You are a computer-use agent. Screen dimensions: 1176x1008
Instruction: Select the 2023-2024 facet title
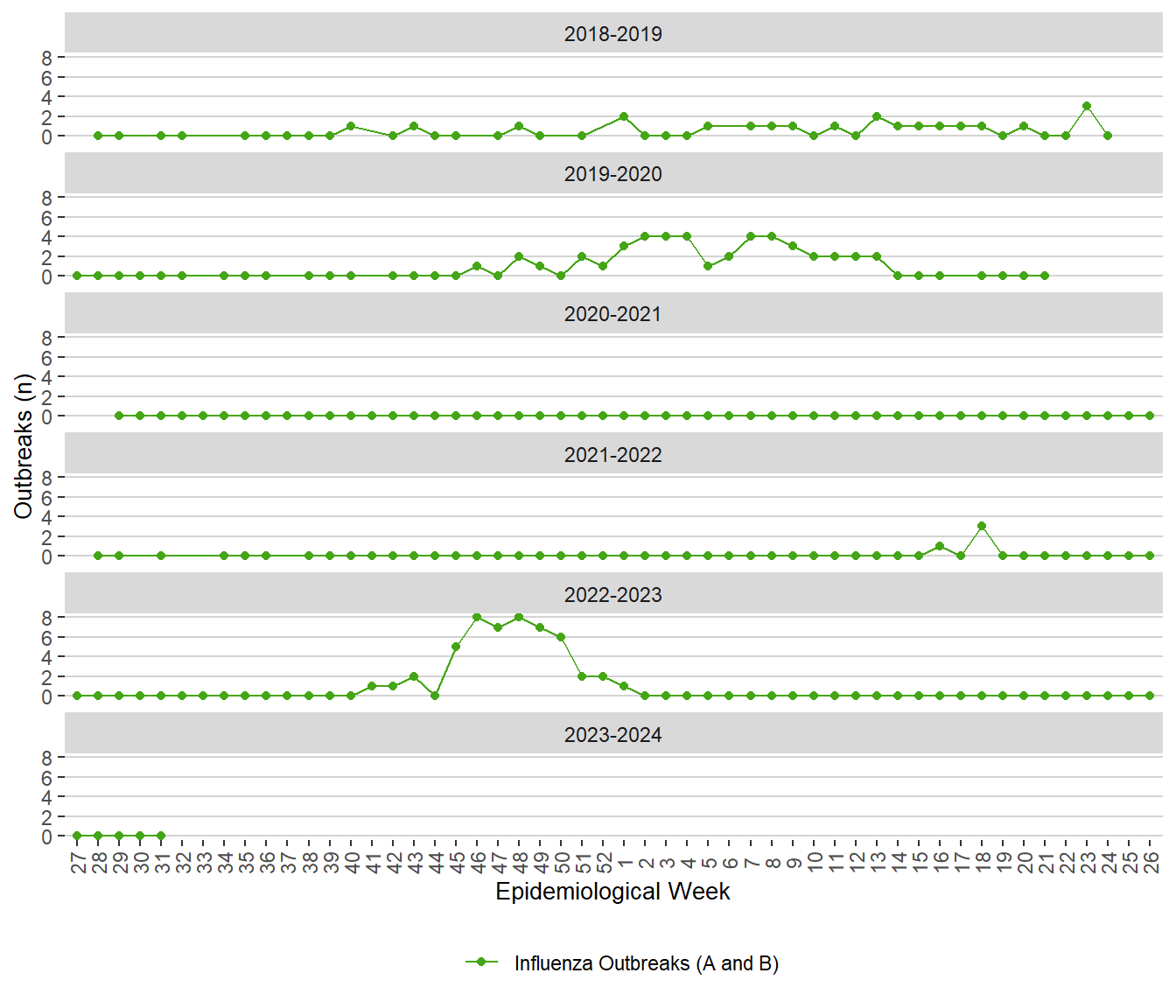[x=612, y=735]
